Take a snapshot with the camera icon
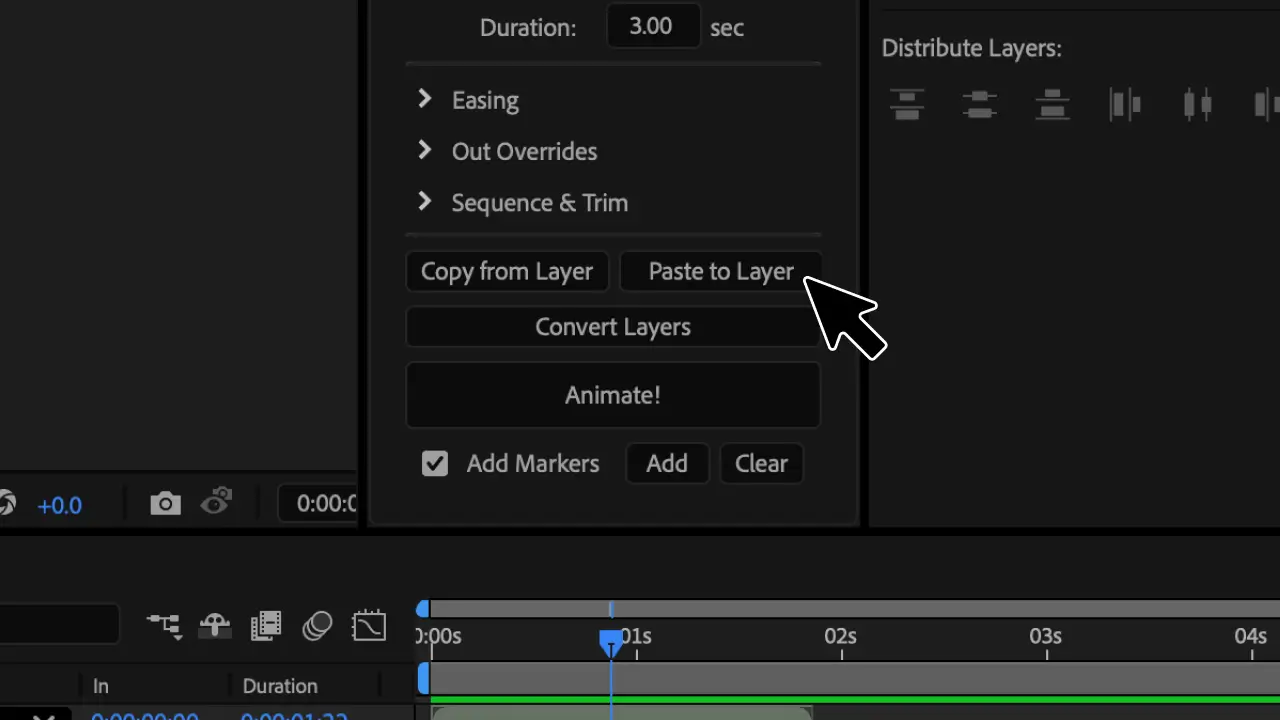The image size is (1280, 720). coord(165,504)
